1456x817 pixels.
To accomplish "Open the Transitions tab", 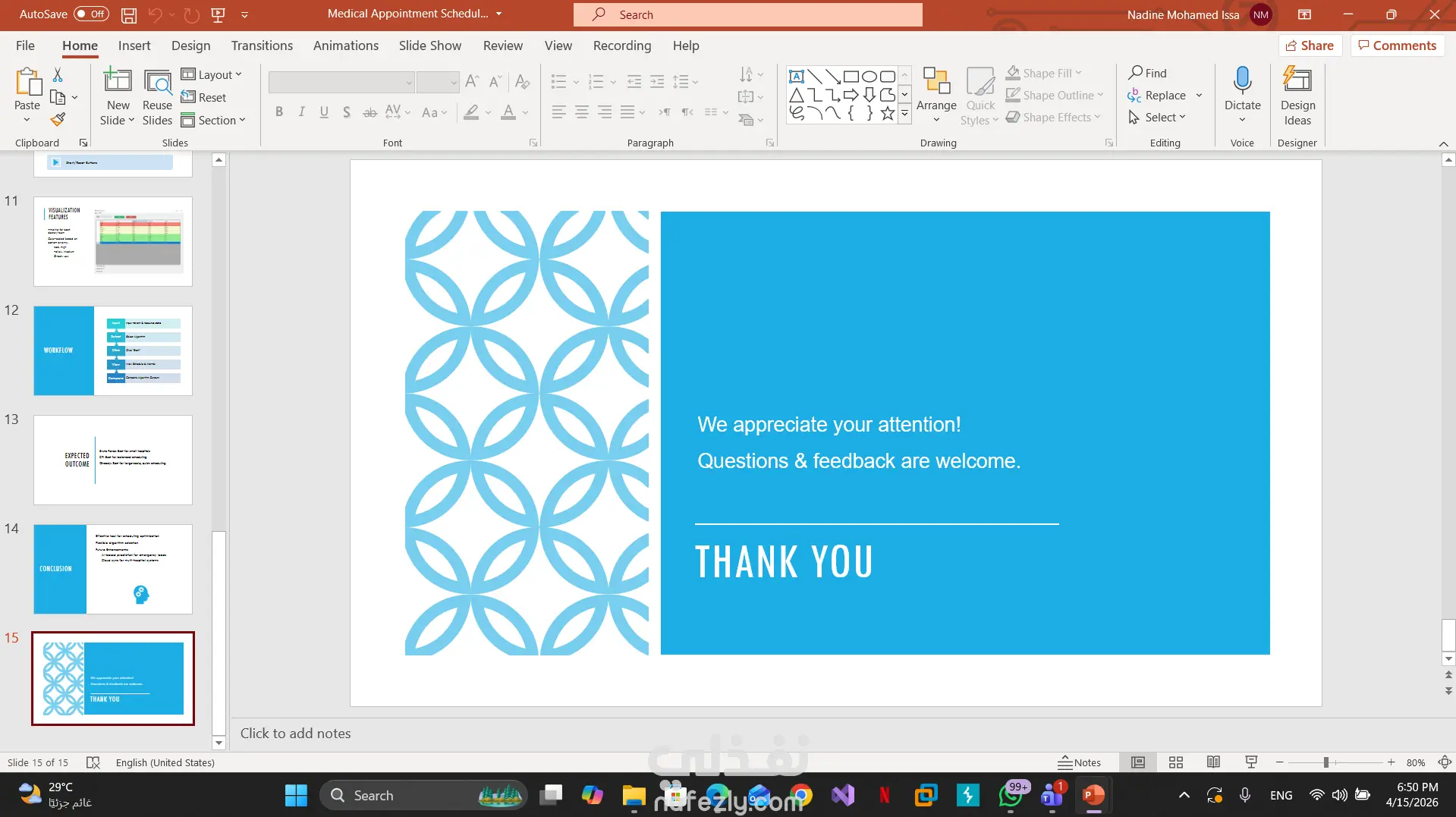I will tap(262, 46).
